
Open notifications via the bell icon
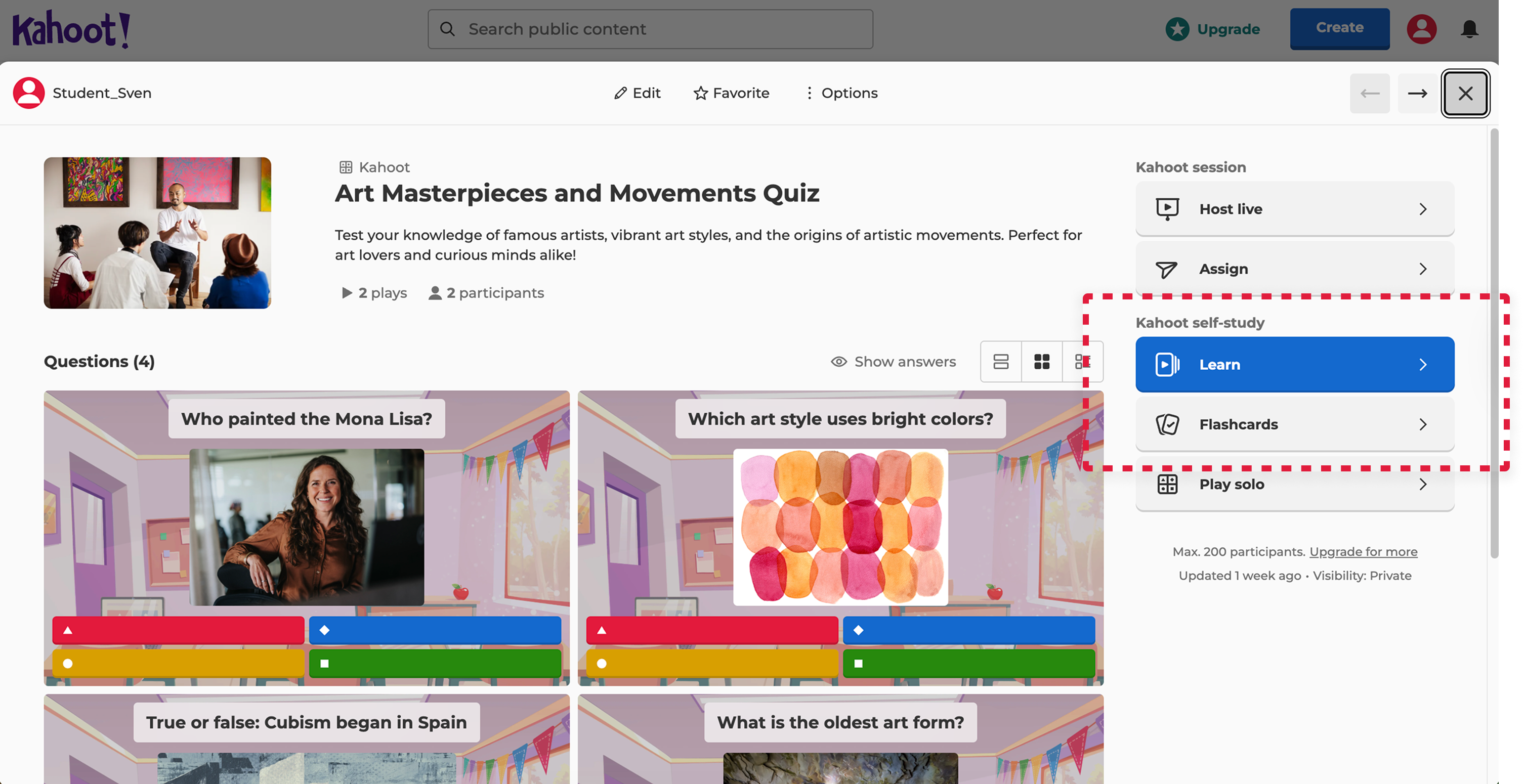click(1470, 29)
